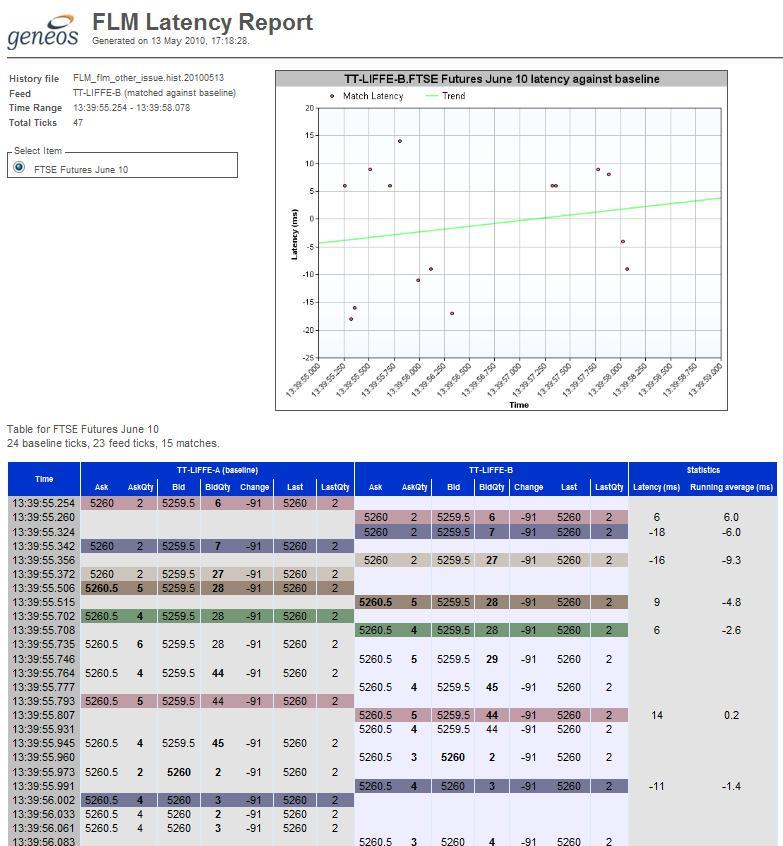Image resolution: width=783 pixels, height=846 pixels.
Task: Click the time cell 13:39:55.807
Action: click(44, 715)
